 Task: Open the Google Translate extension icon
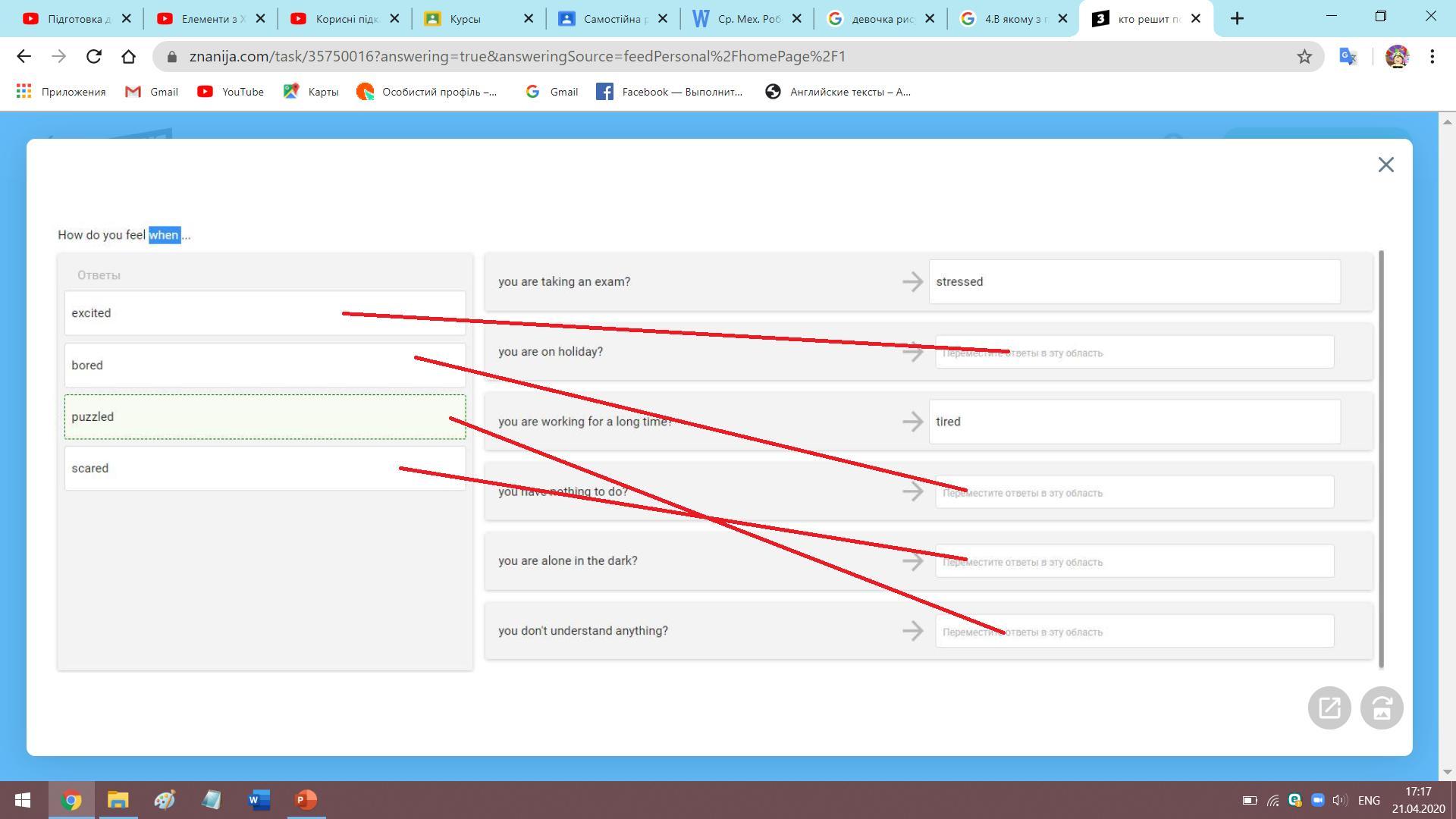tap(1348, 57)
